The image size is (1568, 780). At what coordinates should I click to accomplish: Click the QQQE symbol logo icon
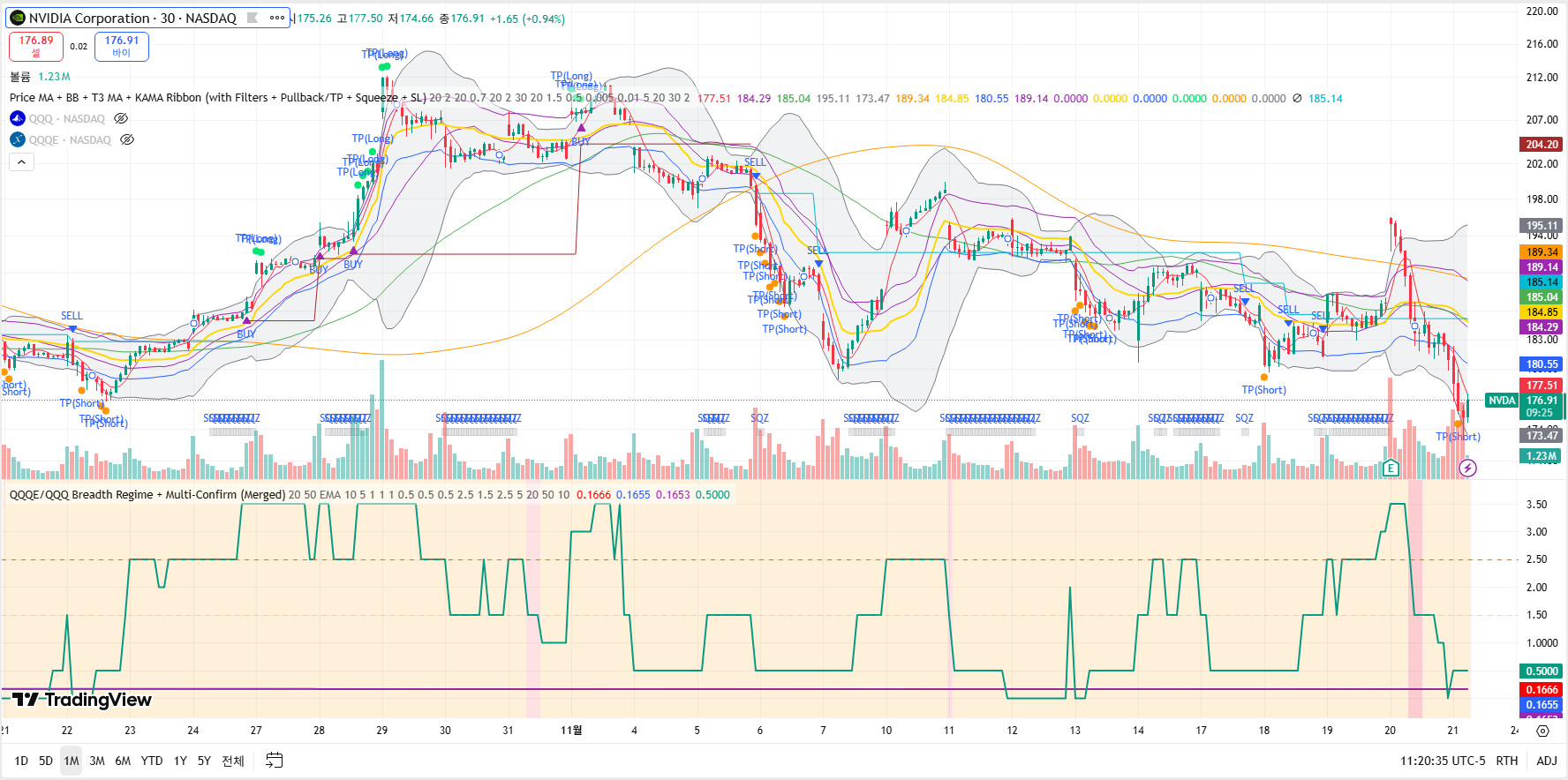17,139
